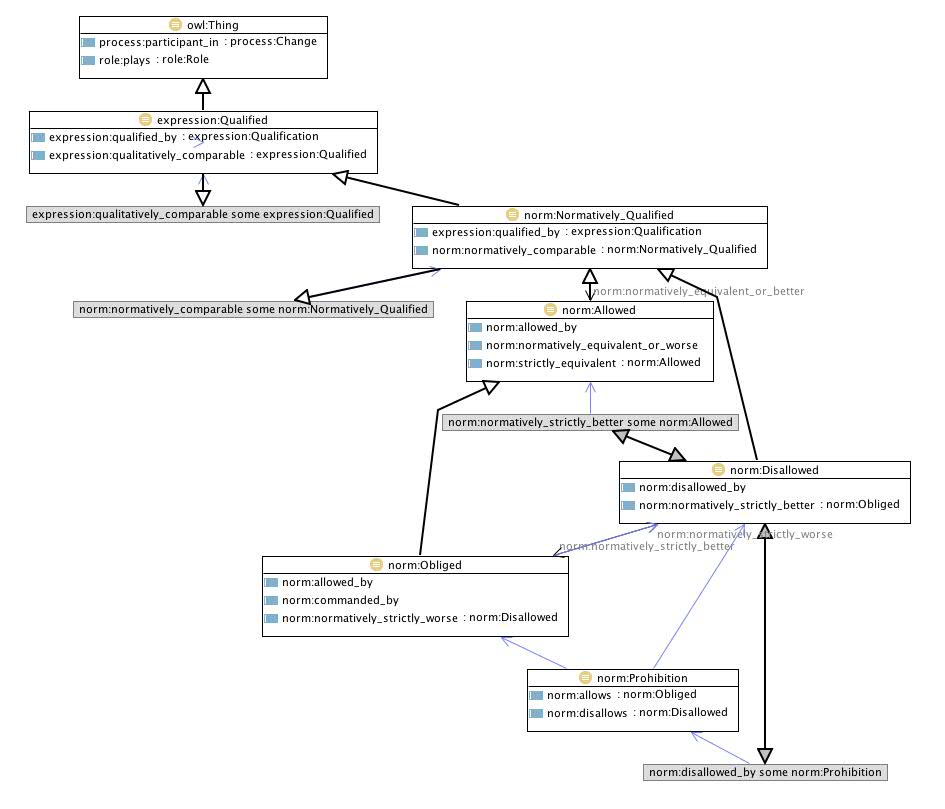945x809 pixels.
Task: Click the norm:Obliged class icon
Action: coord(376,564)
